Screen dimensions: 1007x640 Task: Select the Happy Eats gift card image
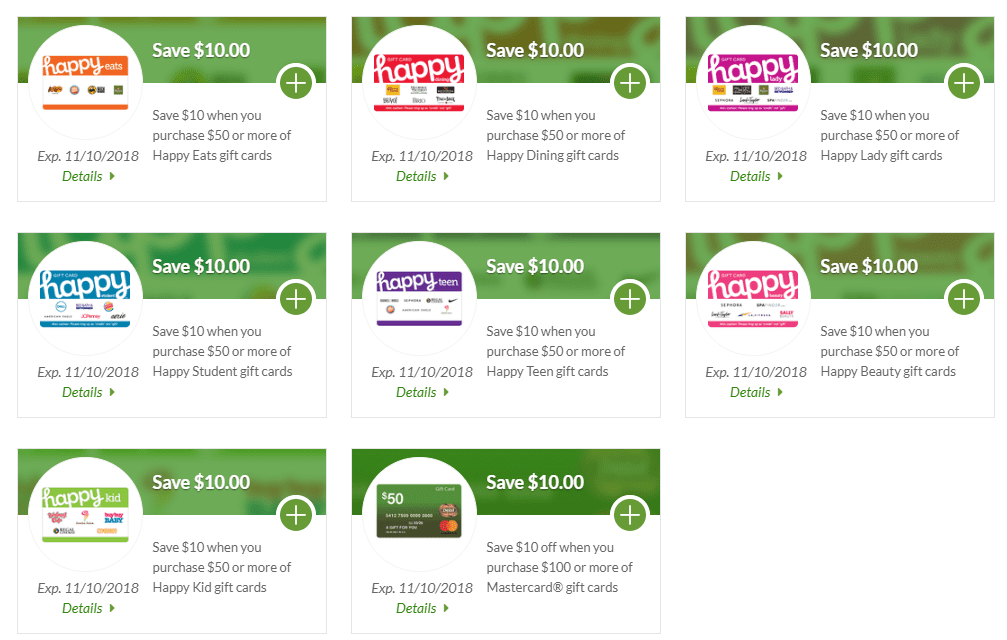85,82
